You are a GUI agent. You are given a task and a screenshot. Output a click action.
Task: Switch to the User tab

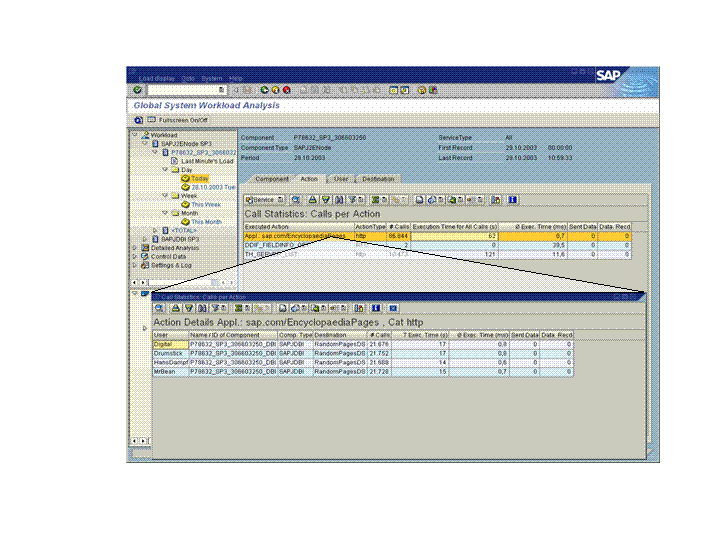pos(341,179)
